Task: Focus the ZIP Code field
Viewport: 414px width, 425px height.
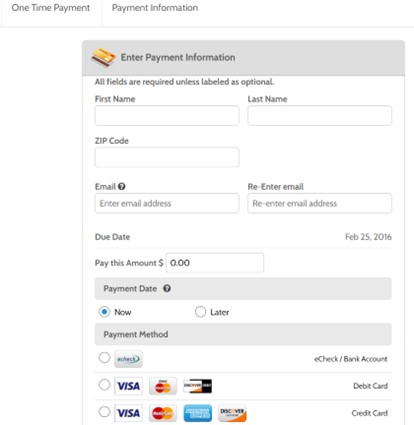Action: coord(167,157)
